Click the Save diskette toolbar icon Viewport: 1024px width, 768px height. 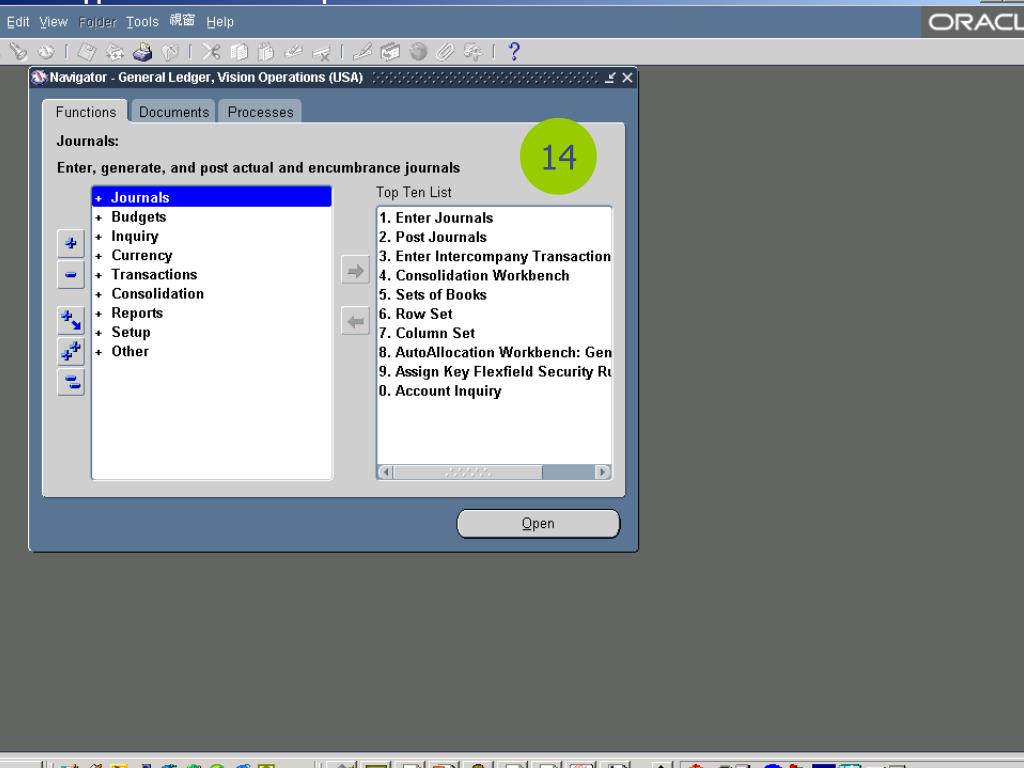click(86, 51)
